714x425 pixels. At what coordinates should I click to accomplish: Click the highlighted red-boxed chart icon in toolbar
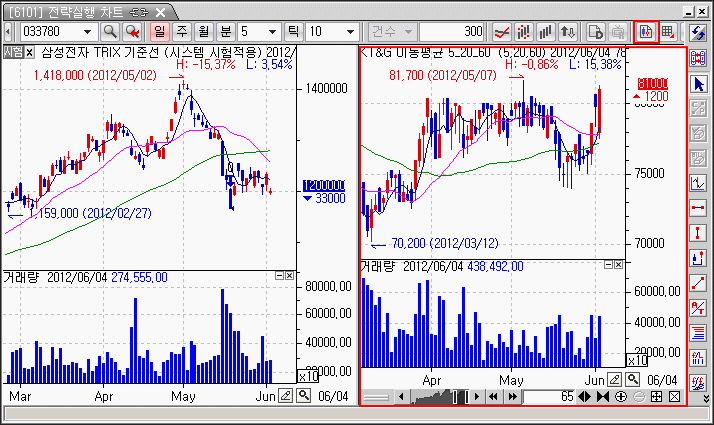click(645, 31)
